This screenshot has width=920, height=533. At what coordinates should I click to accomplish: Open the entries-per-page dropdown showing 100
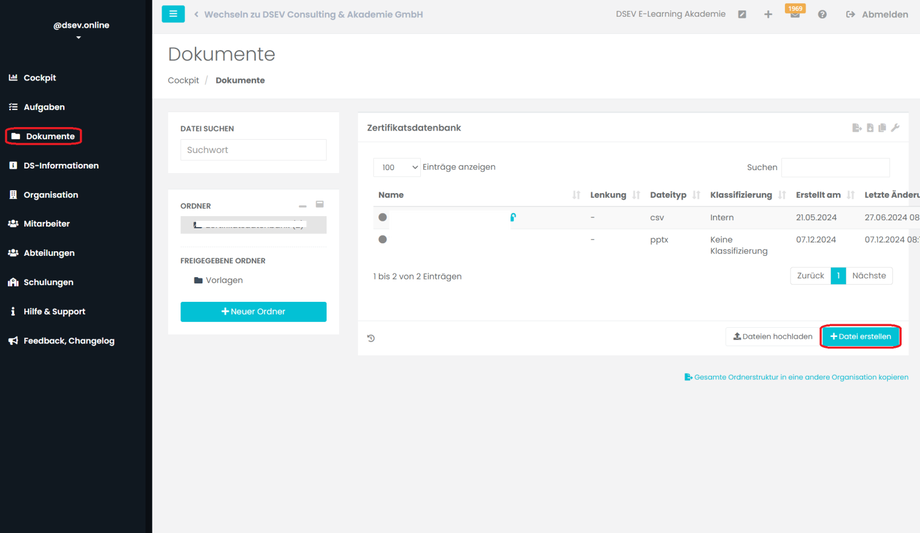click(x=399, y=167)
